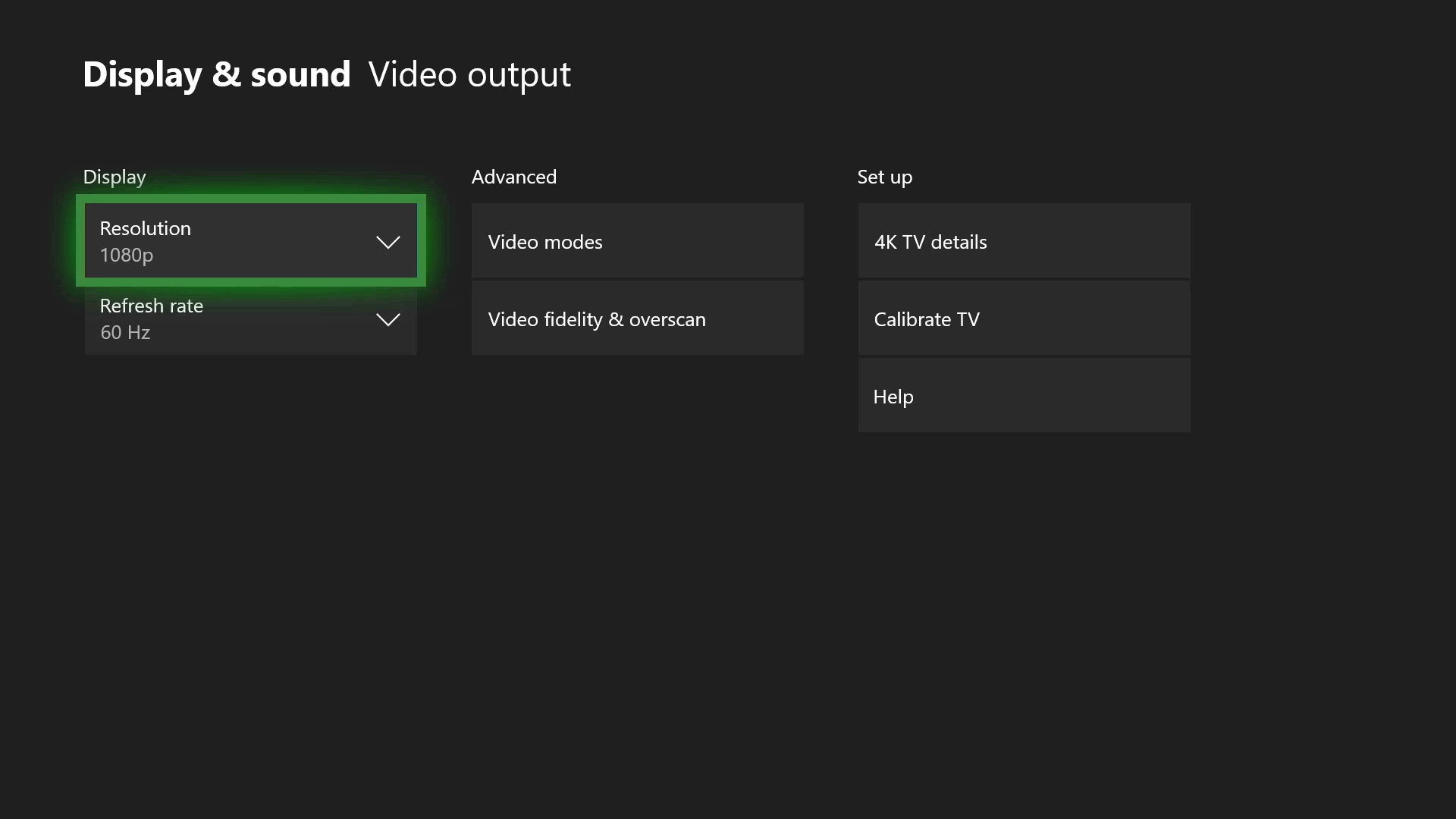Click the Video output heading
The width and height of the screenshot is (1456, 819).
coord(469,74)
